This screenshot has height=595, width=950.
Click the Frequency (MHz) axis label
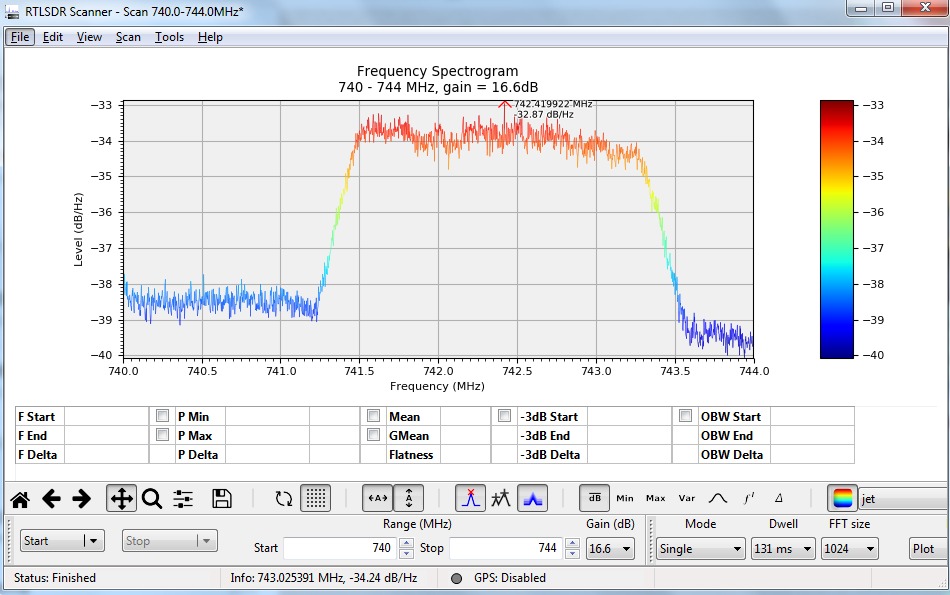point(437,386)
